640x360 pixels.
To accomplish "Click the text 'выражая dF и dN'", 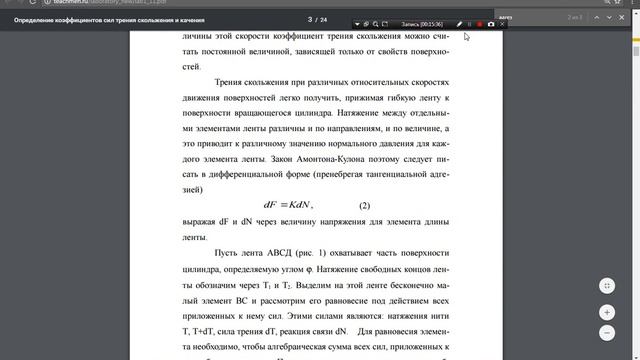I will tap(217, 222).
